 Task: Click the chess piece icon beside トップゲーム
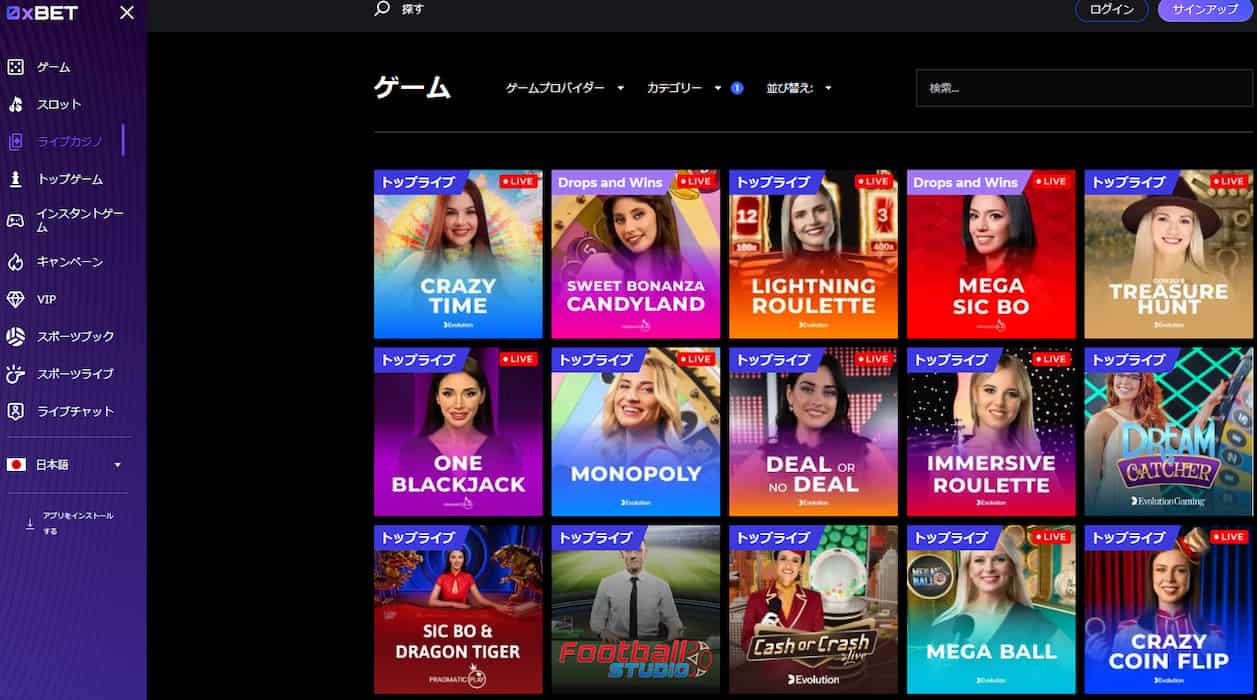[x=15, y=179]
